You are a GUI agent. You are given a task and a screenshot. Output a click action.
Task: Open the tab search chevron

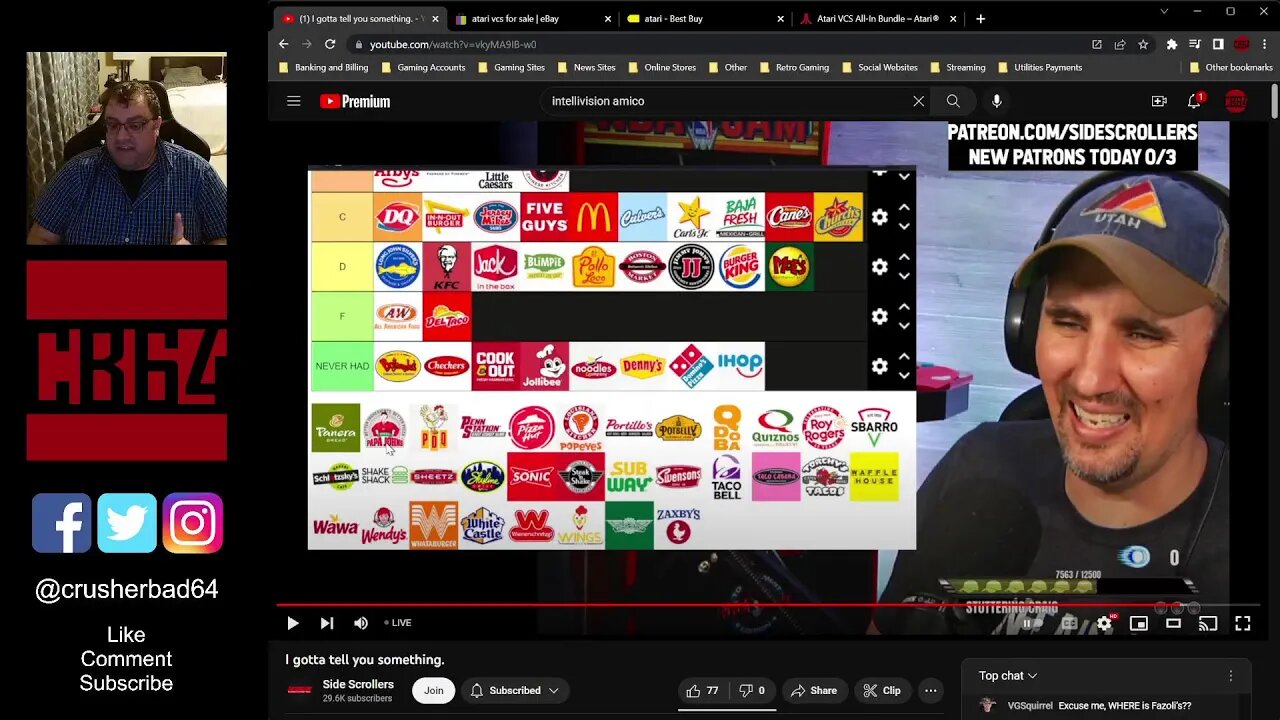(1164, 11)
